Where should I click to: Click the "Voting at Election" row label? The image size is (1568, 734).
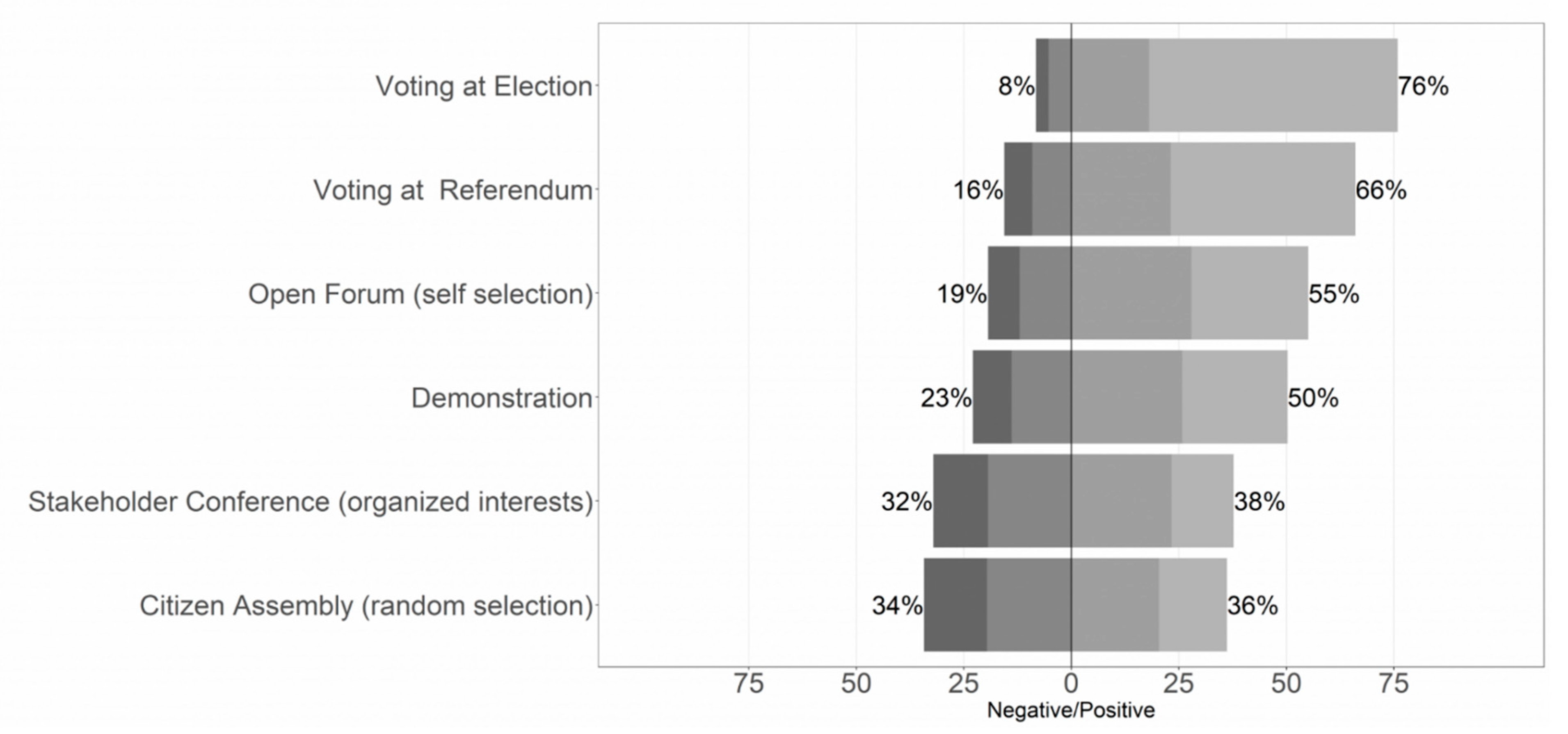click(x=484, y=87)
